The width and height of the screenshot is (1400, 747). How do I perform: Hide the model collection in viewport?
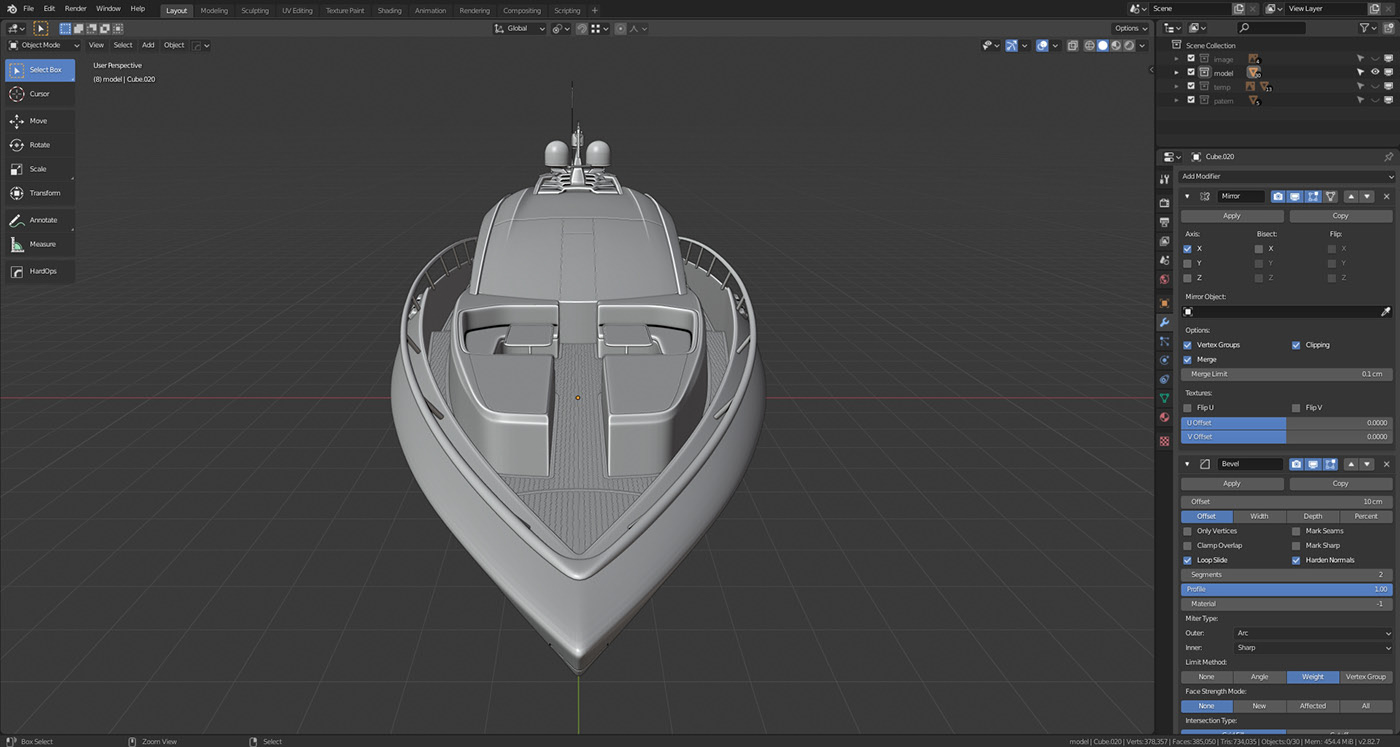(x=1375, y=71)
